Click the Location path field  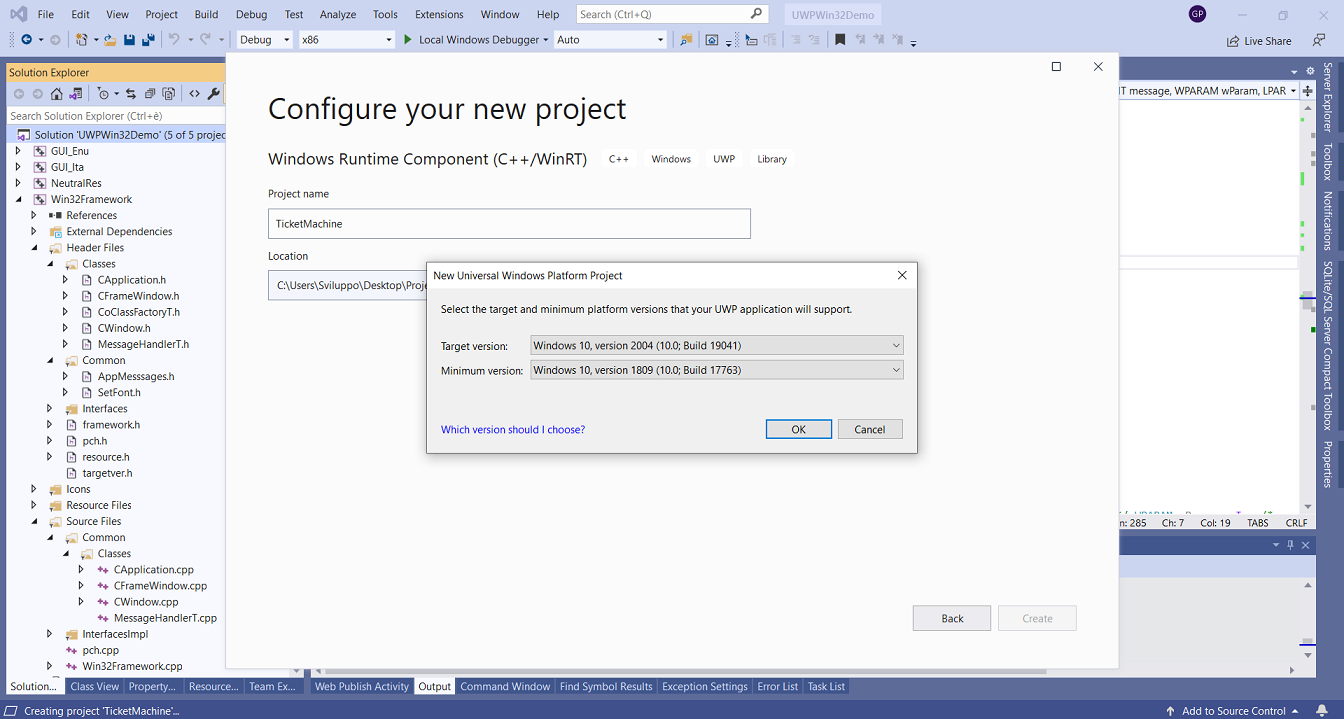point(348,285)
